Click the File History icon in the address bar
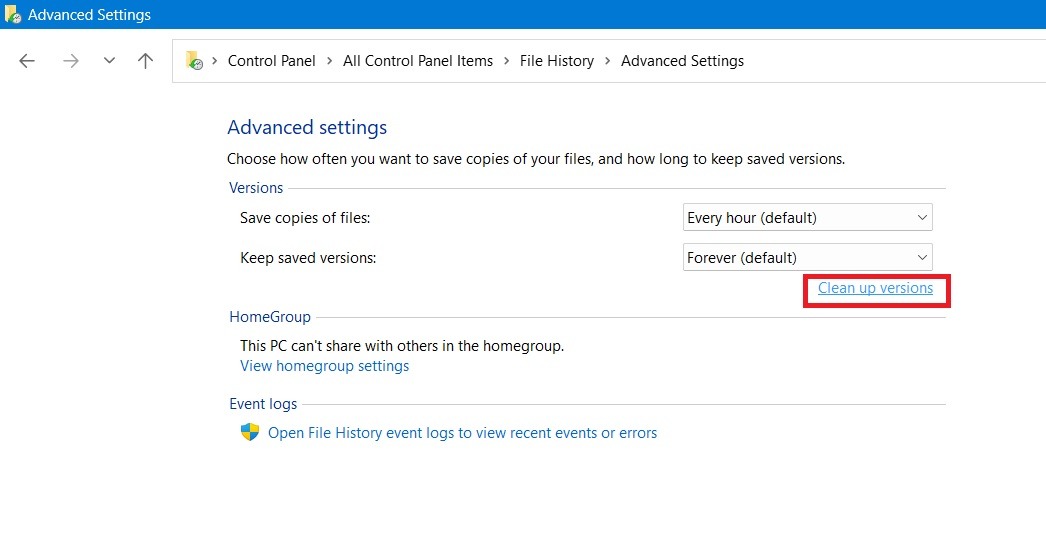 tap(194, 61)
